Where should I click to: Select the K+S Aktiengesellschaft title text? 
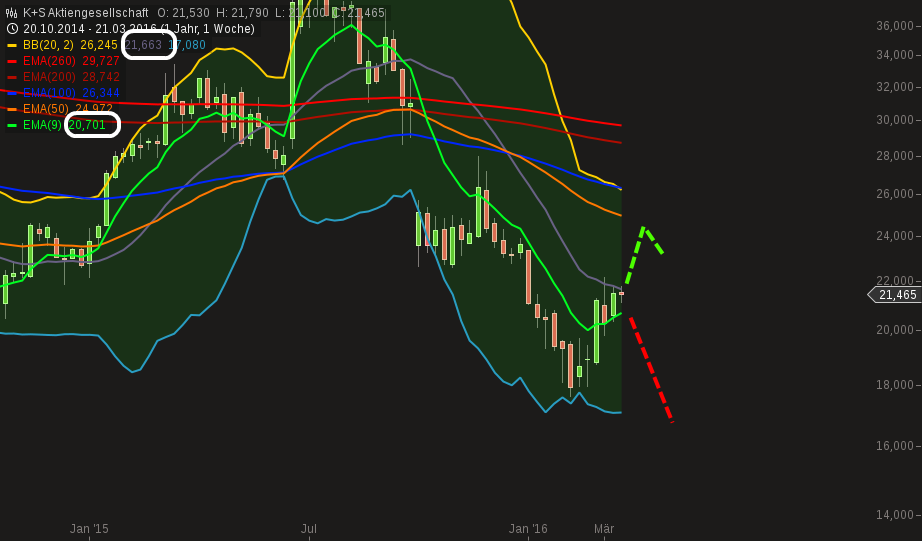(x=86, y=12)
